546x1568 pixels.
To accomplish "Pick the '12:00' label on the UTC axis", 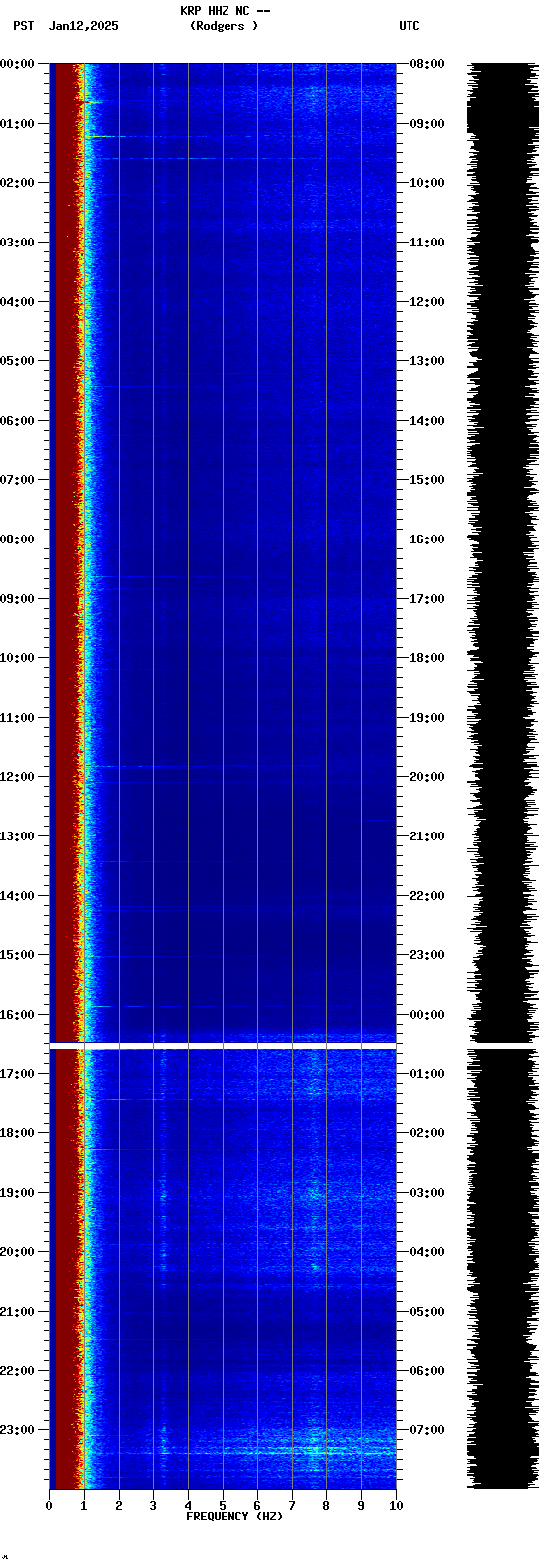I will [427, 302].
